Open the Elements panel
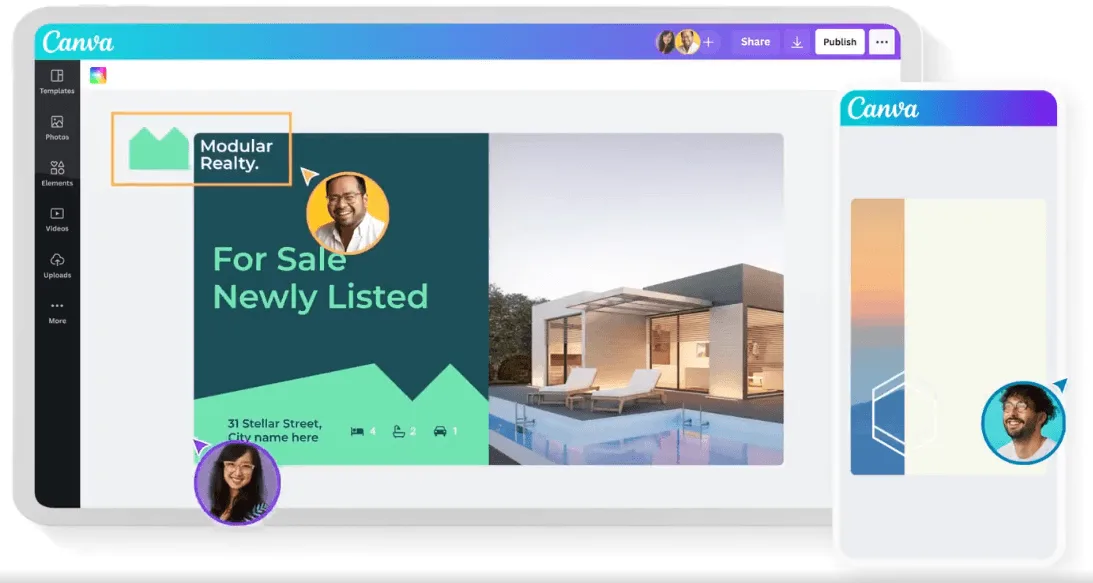The width and height of the screenshot is (1093, 583). pos(57,174)
